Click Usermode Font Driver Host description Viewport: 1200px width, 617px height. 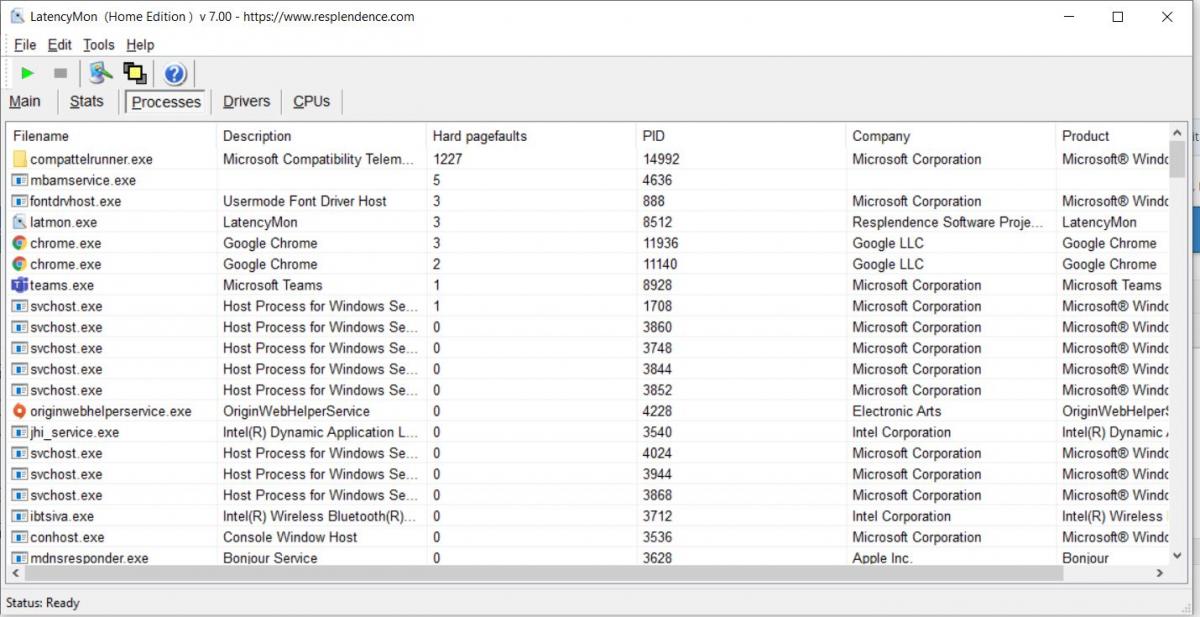305,201
